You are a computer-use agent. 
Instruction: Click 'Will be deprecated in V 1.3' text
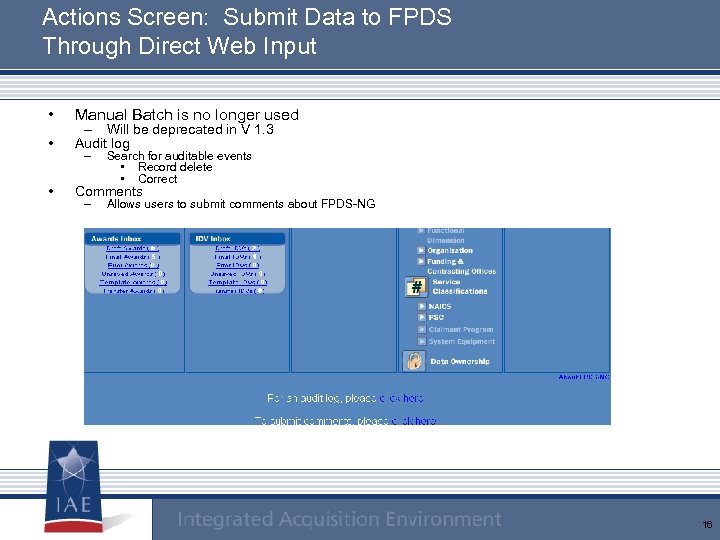click(x=190, y=129)
